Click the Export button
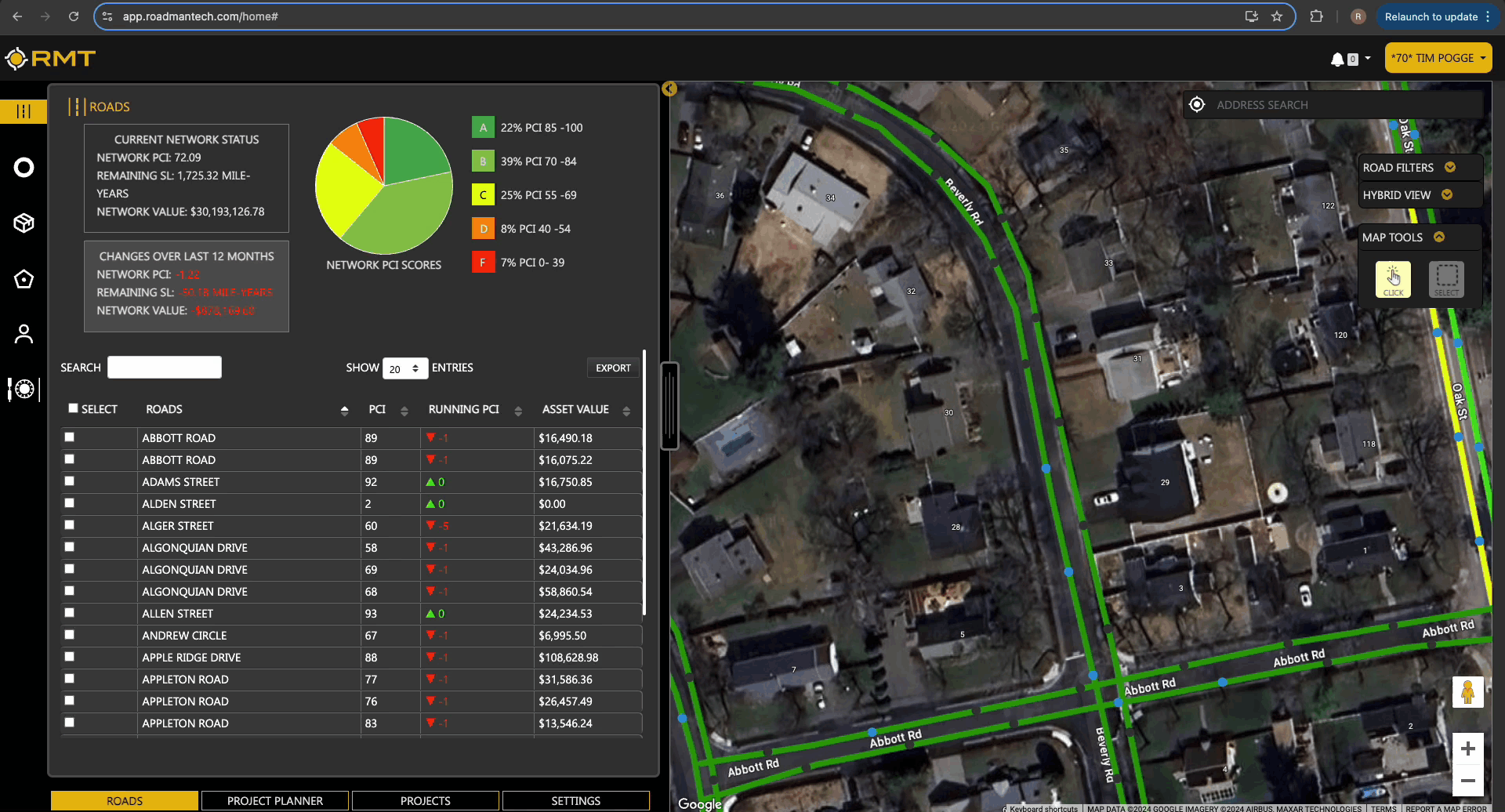 612,368
